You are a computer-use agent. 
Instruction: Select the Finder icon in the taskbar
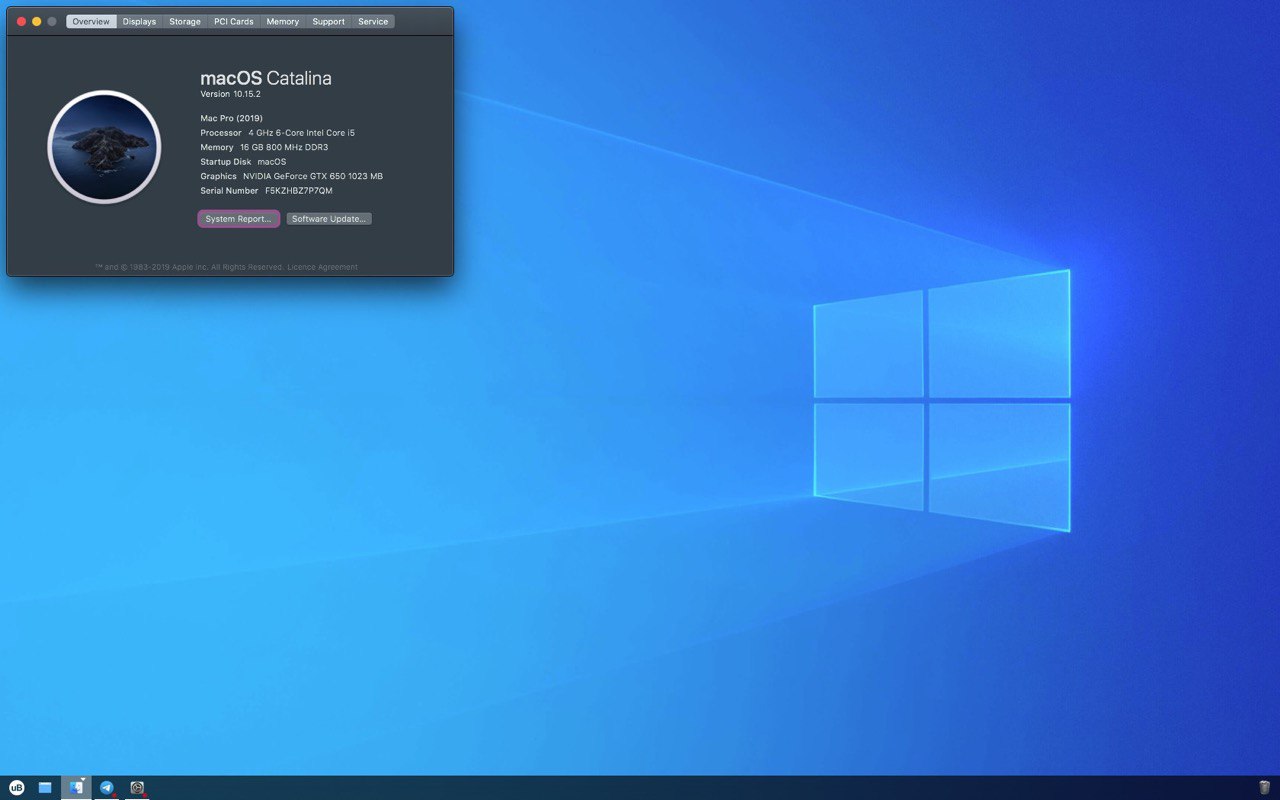point(76,787)
